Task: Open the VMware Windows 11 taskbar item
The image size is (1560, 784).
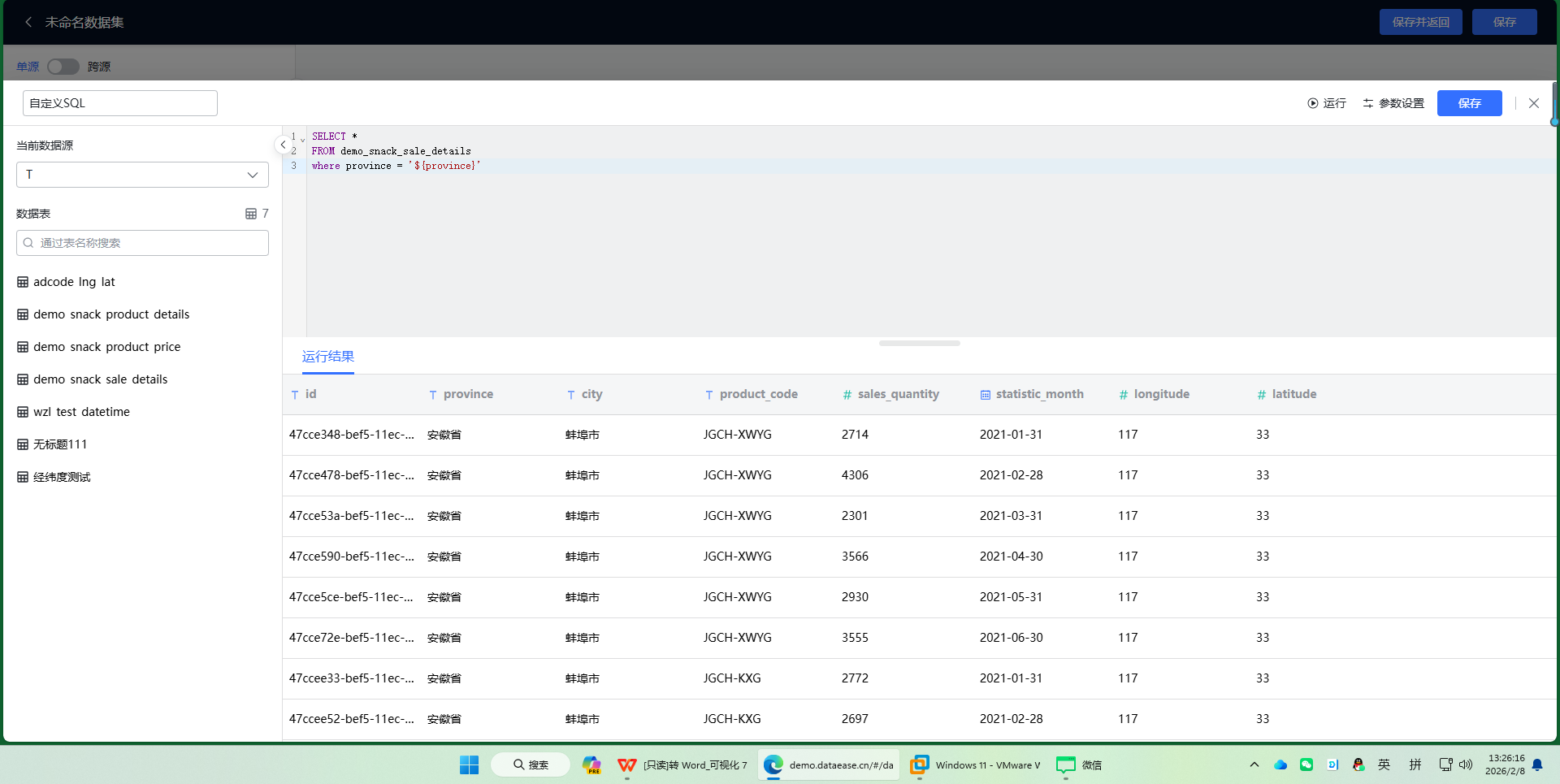Action: pyautogui.click(x=975, y=765)
